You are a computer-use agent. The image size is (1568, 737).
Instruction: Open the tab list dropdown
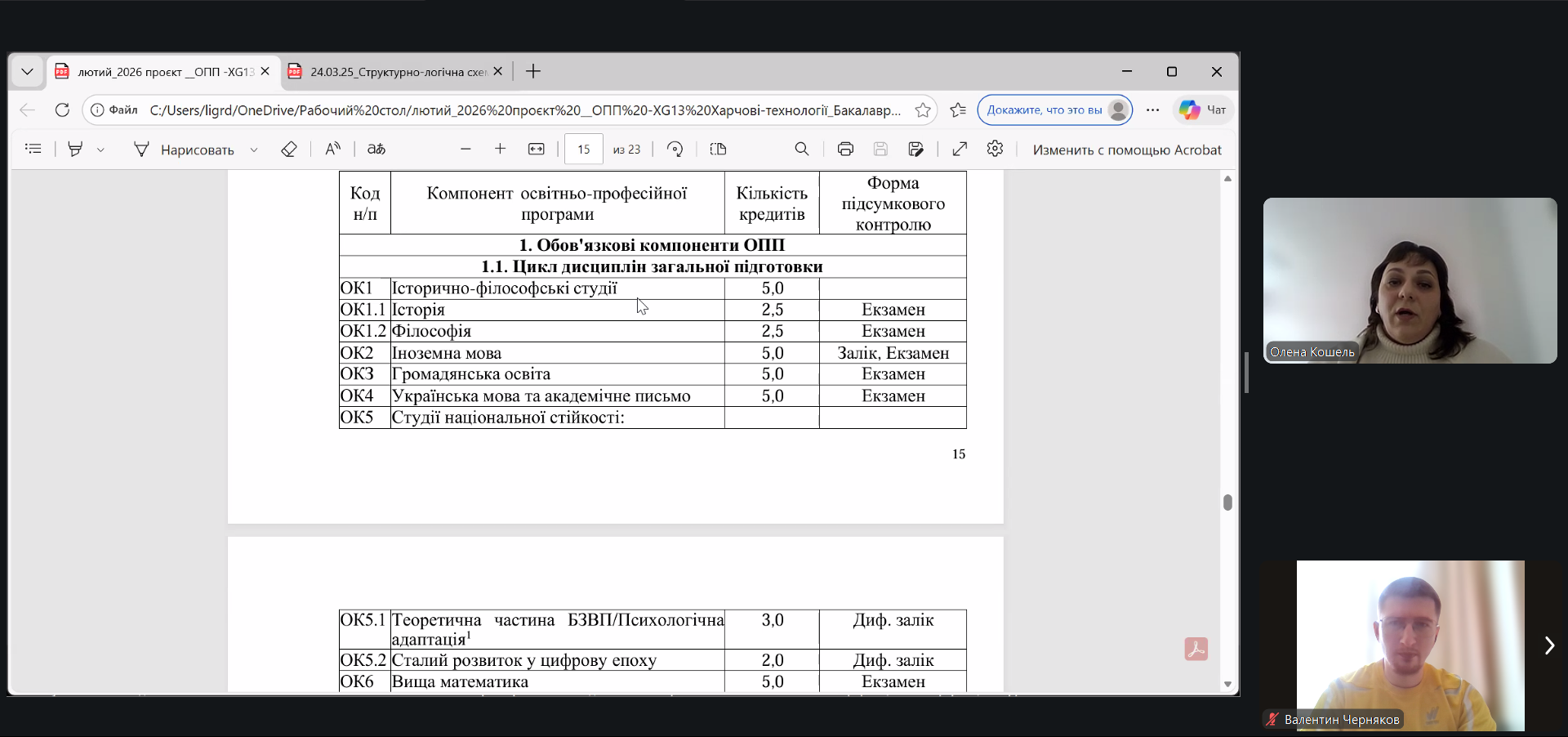pyautogui.click(x=27, y=72)
